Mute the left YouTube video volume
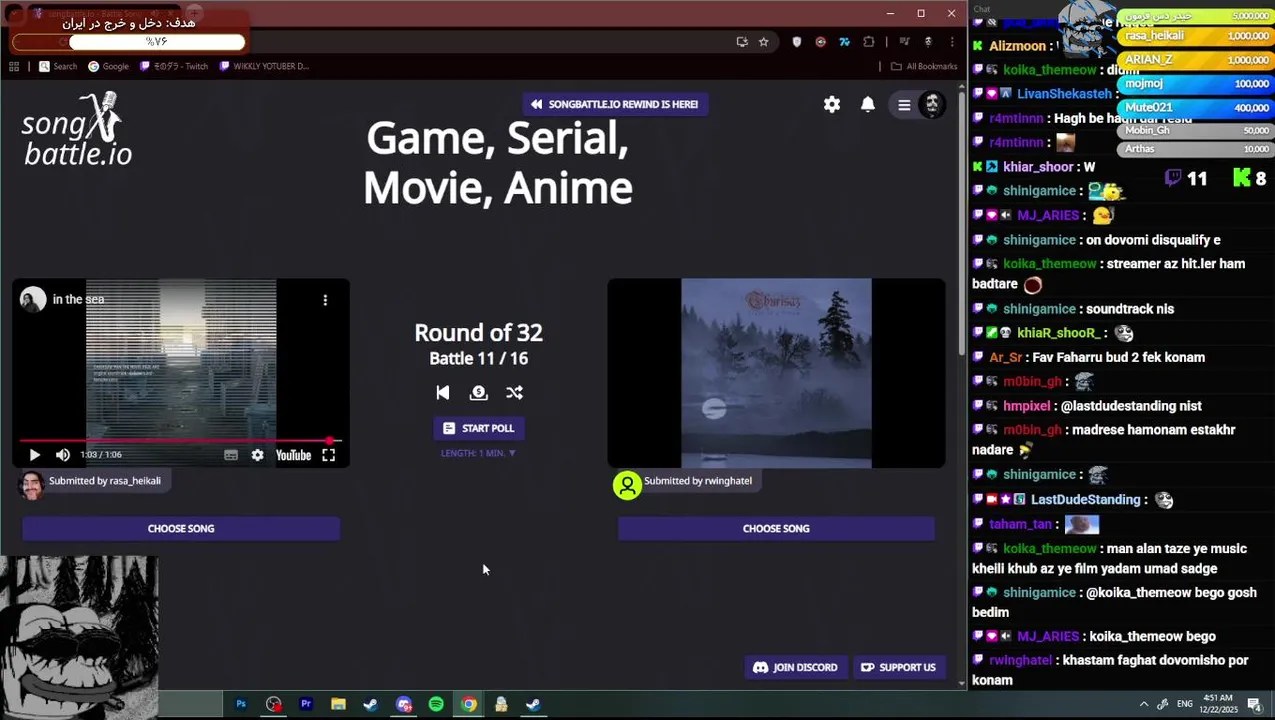This screenshot has width=1275, height=720. click(63, 455)
